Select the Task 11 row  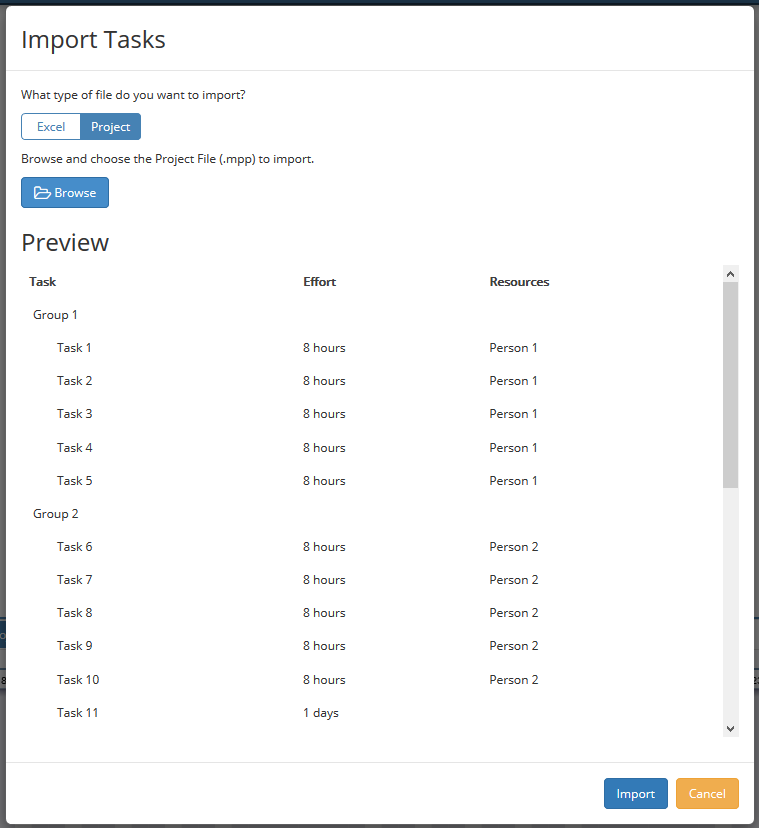point(372,713)
